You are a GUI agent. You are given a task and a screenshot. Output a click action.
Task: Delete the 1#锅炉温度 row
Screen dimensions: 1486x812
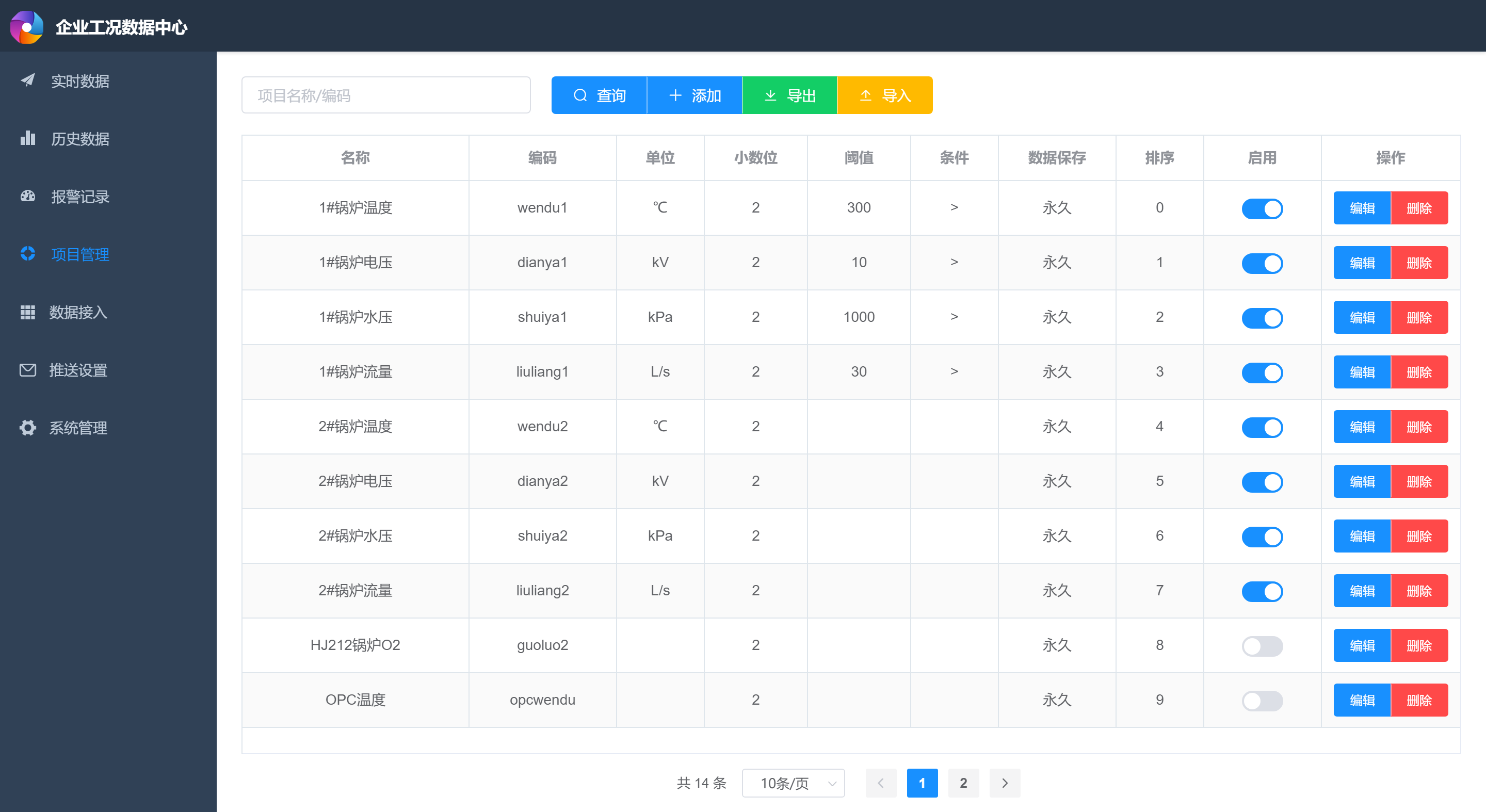tap(1419, 207)
